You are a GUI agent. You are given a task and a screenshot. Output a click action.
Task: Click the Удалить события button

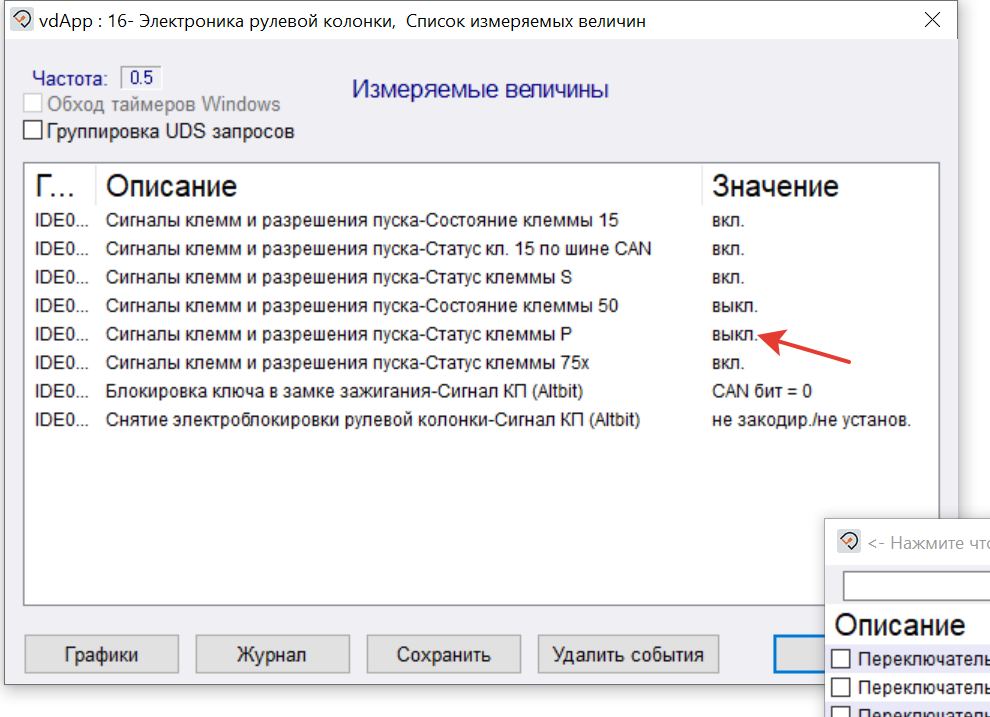tap(628, 655)
